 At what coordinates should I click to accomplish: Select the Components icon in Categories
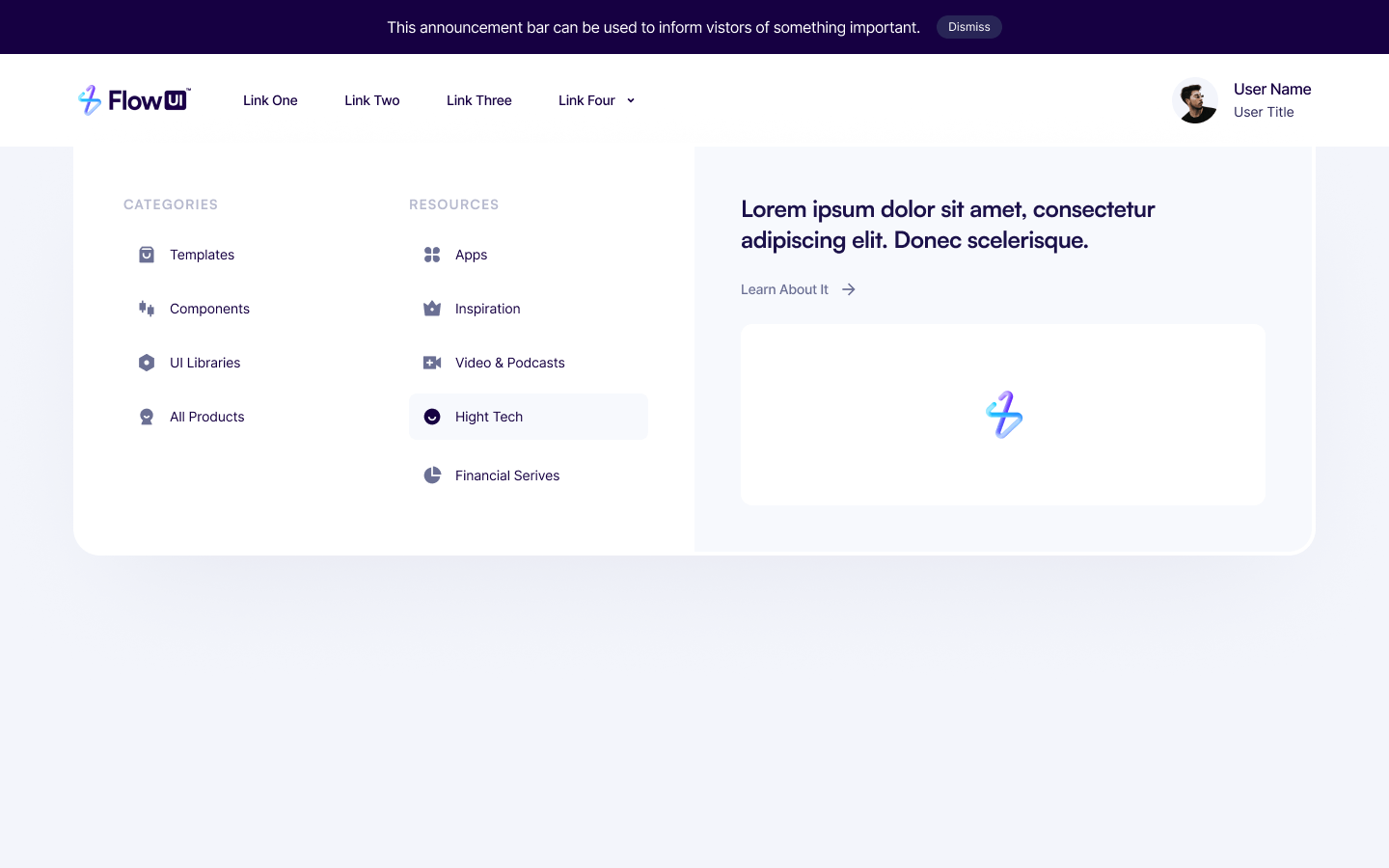tap(147, 309)
